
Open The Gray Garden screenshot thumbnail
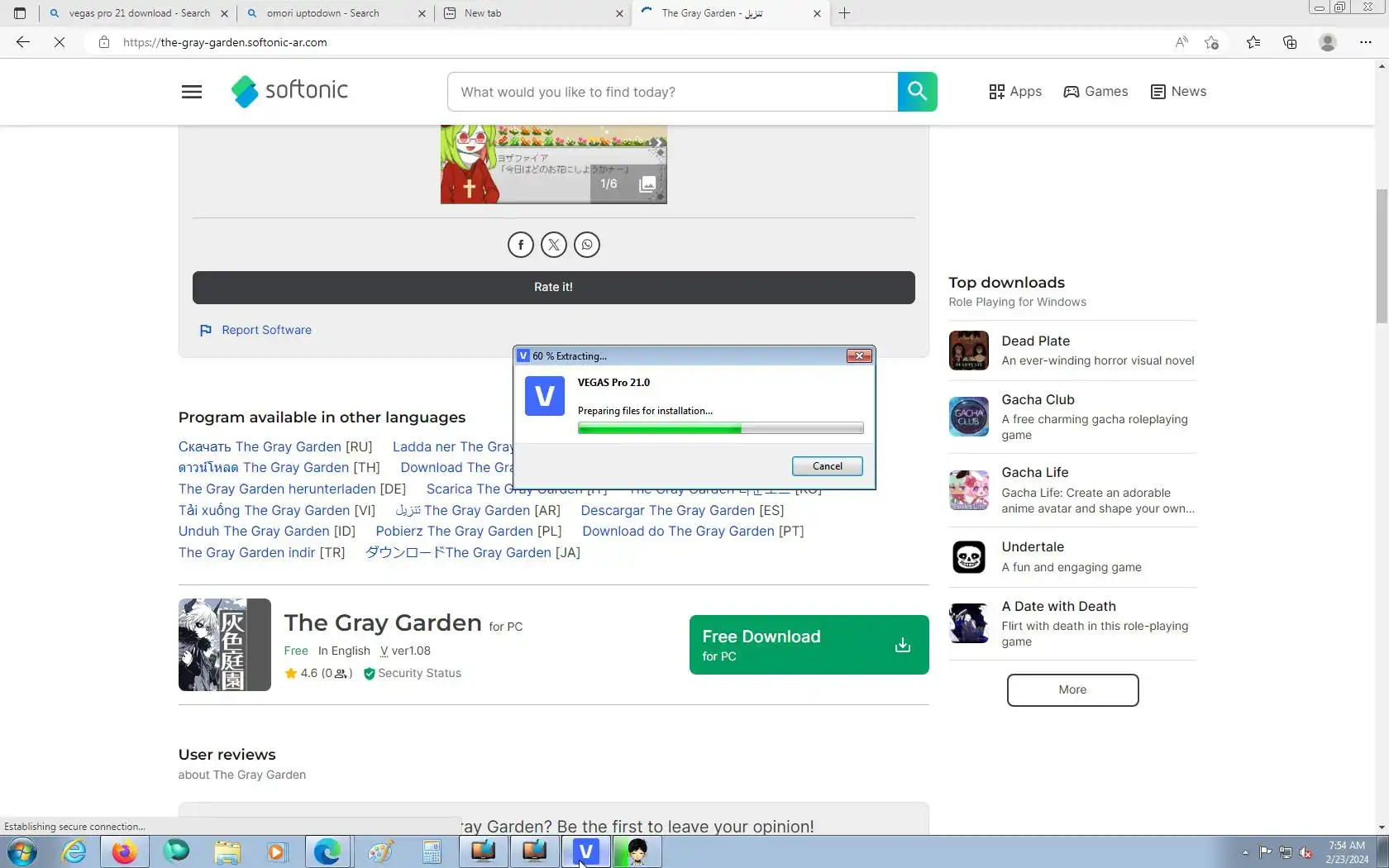click(553, 164)
